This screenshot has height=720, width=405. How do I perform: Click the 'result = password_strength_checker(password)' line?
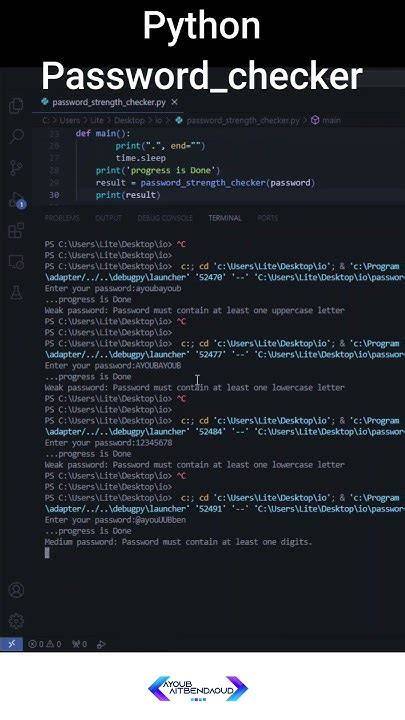point(206,183)
